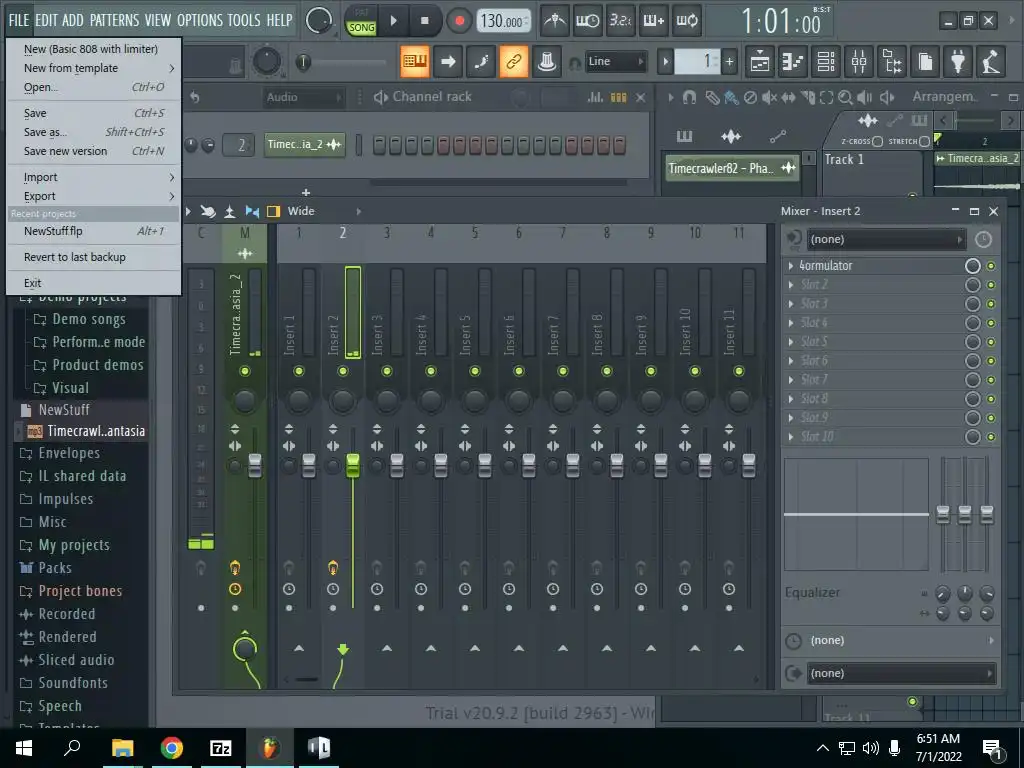Image resolution: width=1024 pixels, height=768 pixels.
Task: Open the Channel rack view icon
Action: click(x=825, y=62)
